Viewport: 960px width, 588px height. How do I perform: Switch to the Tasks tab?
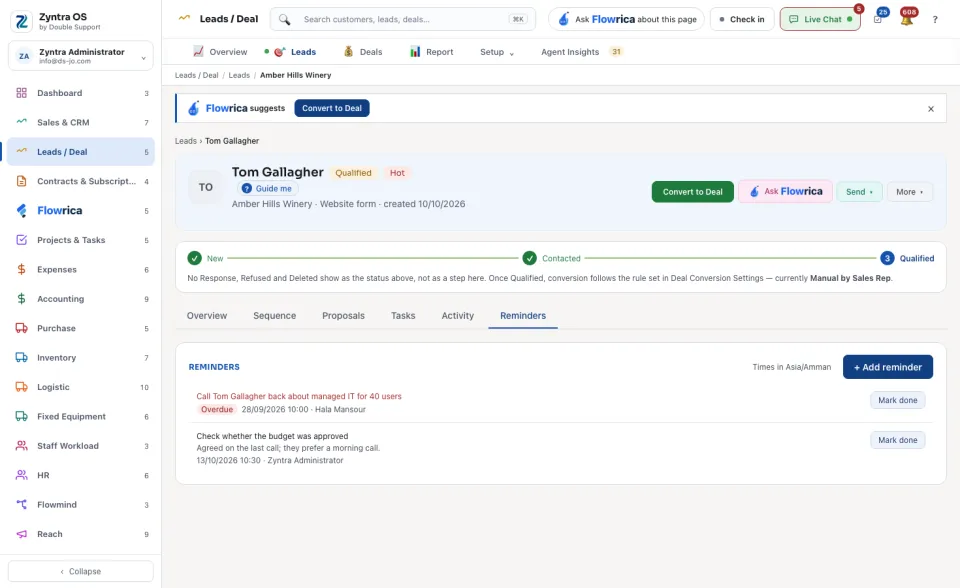click(x=403, y=316)
